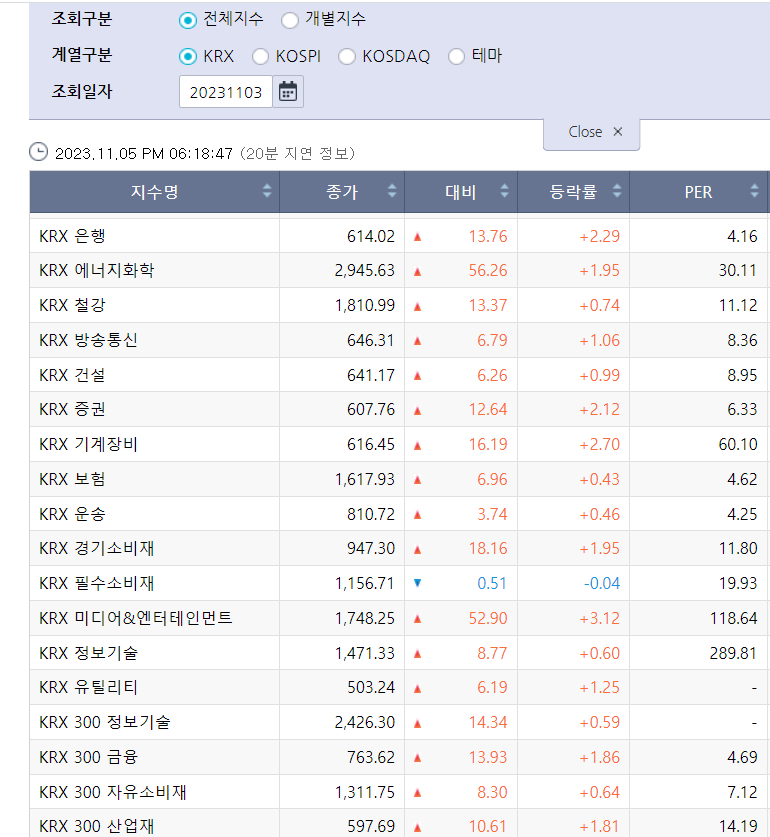The height and width of the screenshot is (837, 770).
Task: Click the 등락률 header label
Action: (573, 192)
